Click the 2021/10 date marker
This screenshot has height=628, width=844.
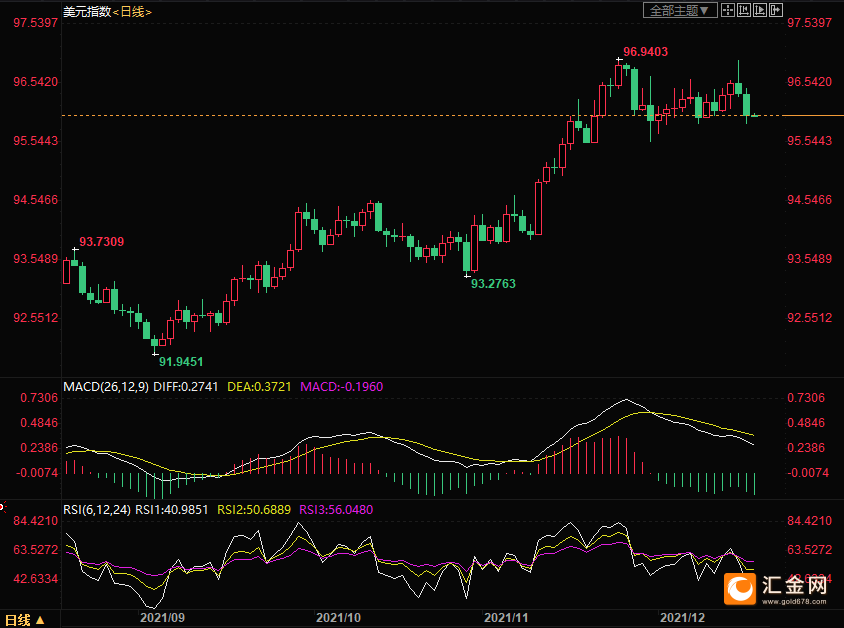(338, 618)
